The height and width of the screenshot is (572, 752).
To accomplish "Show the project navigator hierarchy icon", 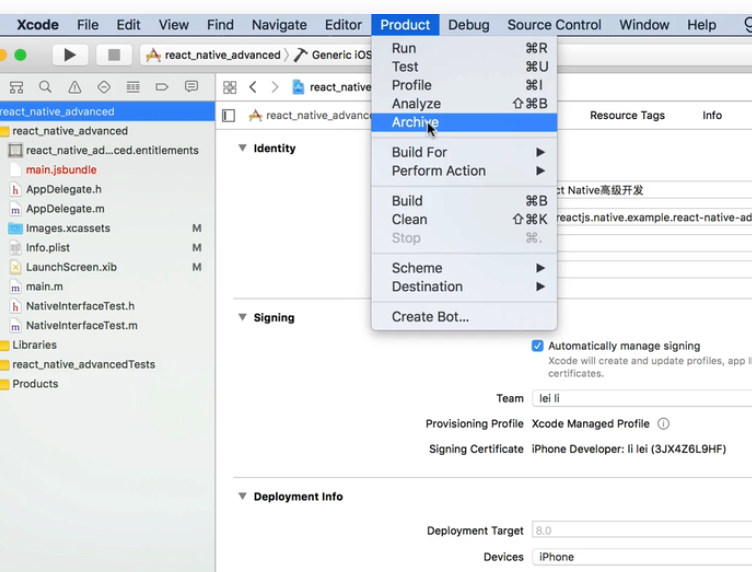I will [x=16, y=87].
